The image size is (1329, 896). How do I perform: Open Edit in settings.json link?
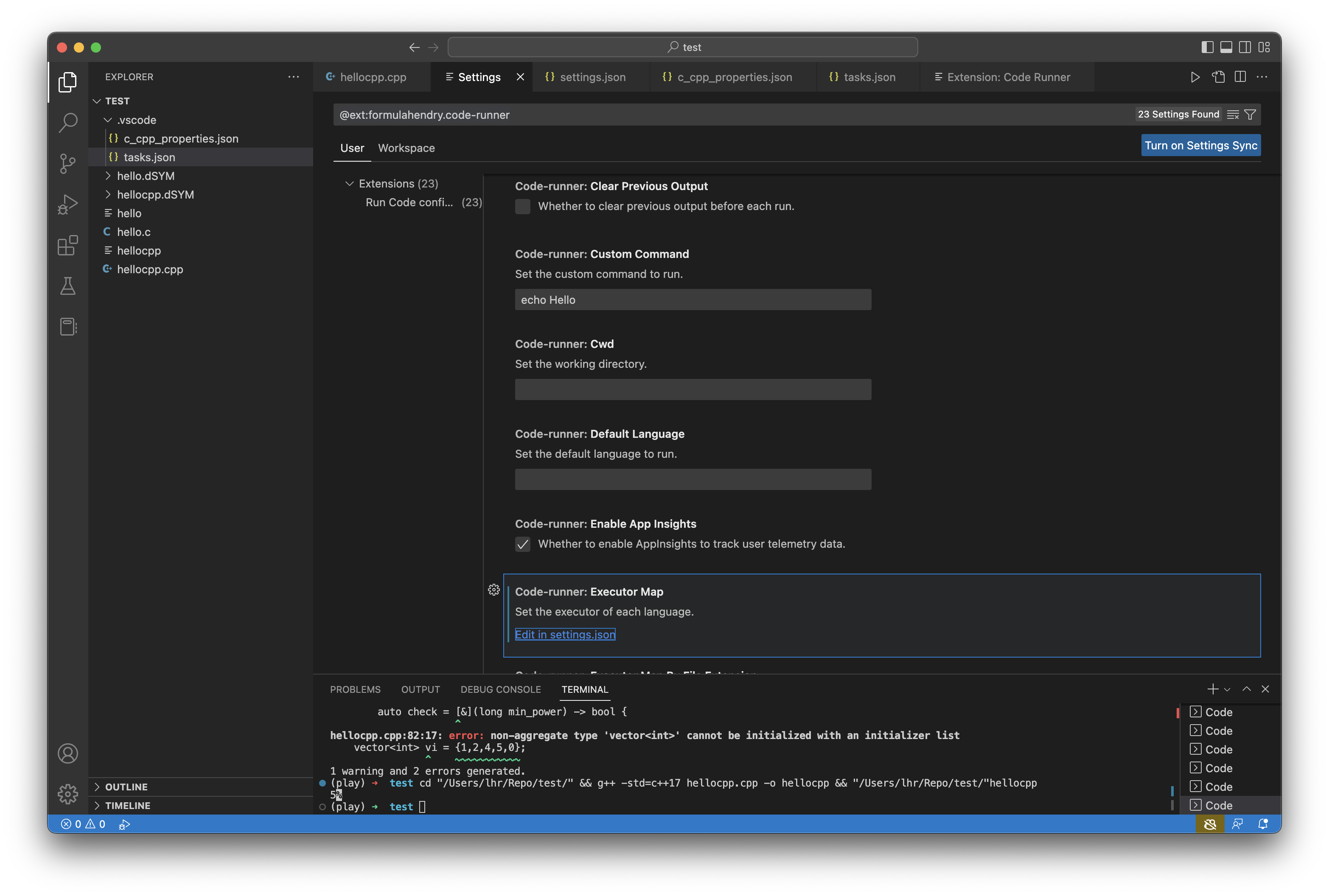pyautogui.click(x=564, y=634)
